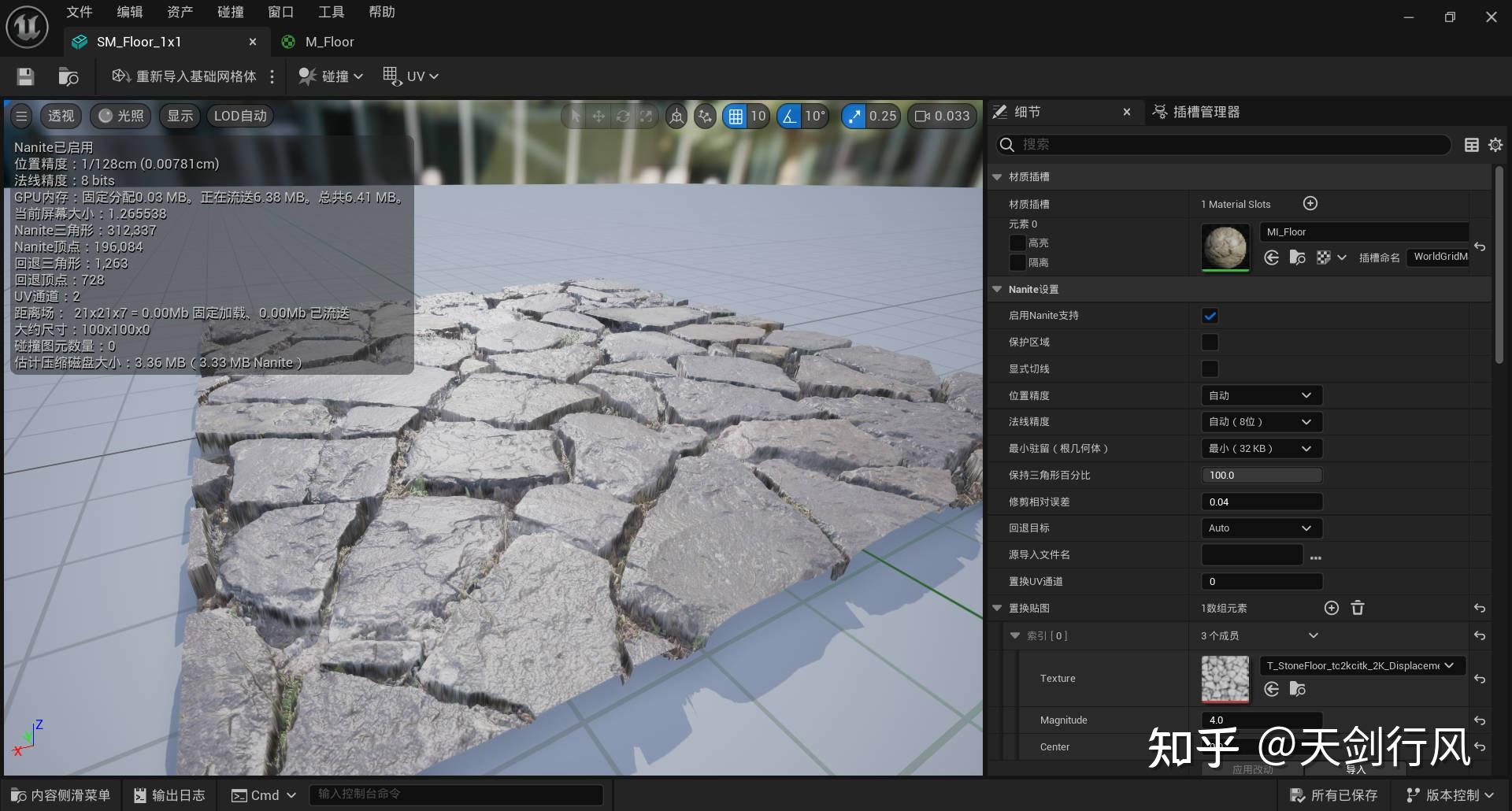This screenshot has width=1512, height=811.
Task: Click the add material slot plus icon
Action: click(x=1310, y=204)
